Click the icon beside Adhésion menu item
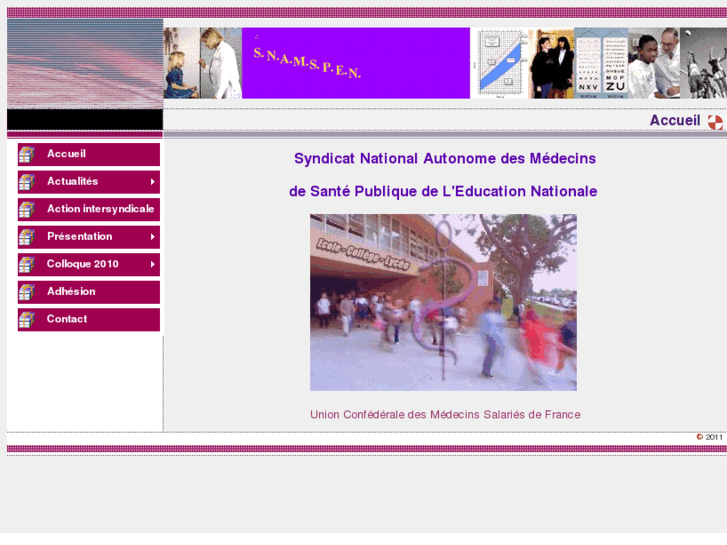Screen dimensions: 727x545 point(27,292)
